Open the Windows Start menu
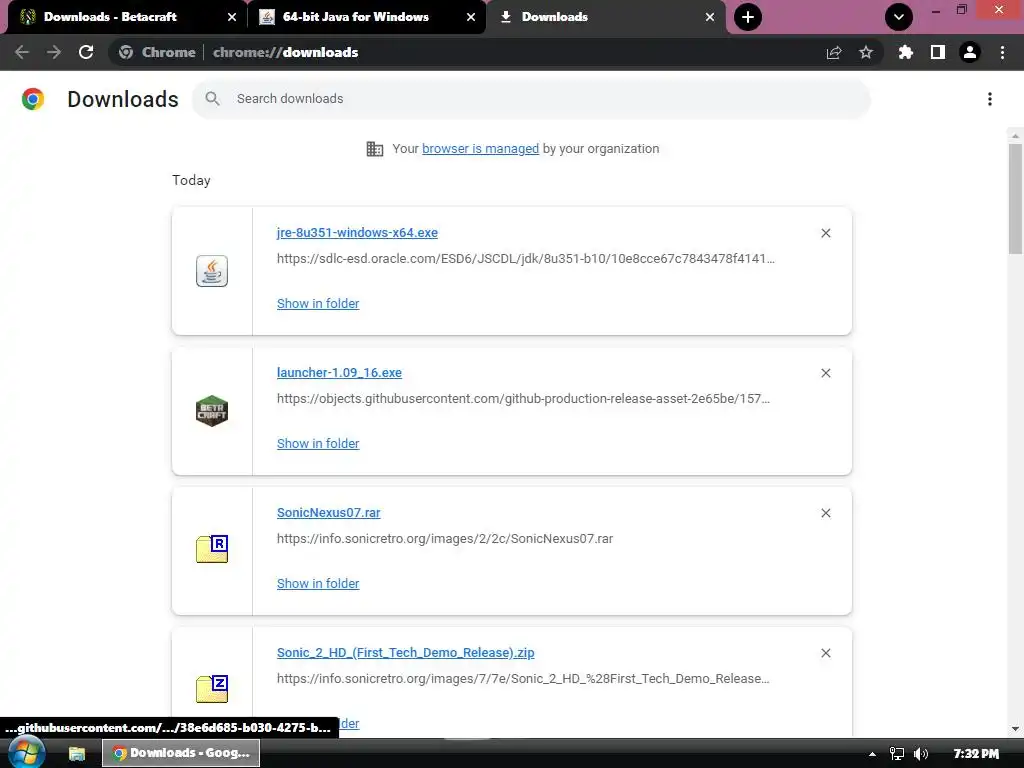 pyautogui.click(x=26, y=753)
